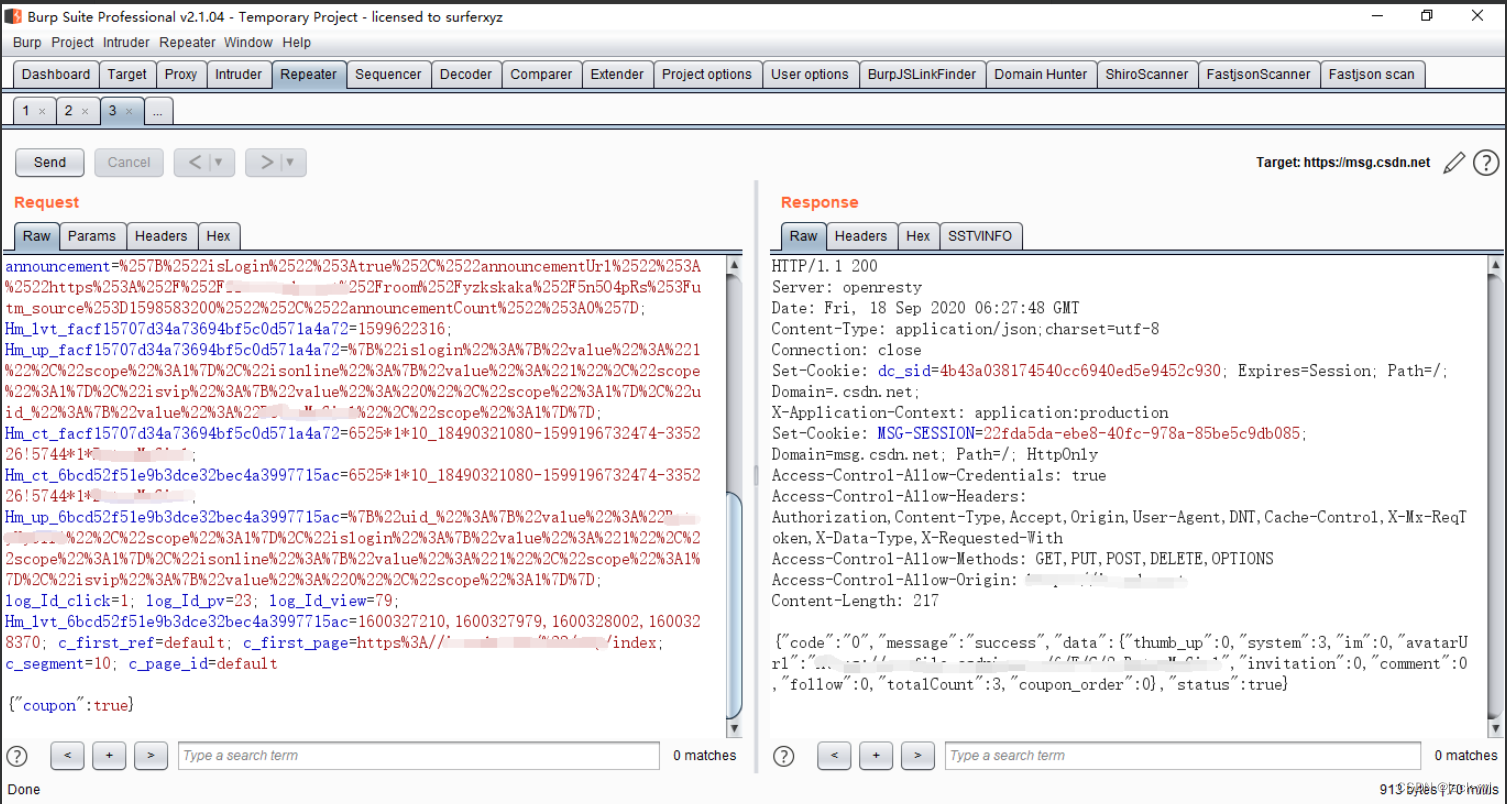The height and width of the screenshot is (804, 1507).
Task: Click the response search term field
Action: (x=1183, y=756)
